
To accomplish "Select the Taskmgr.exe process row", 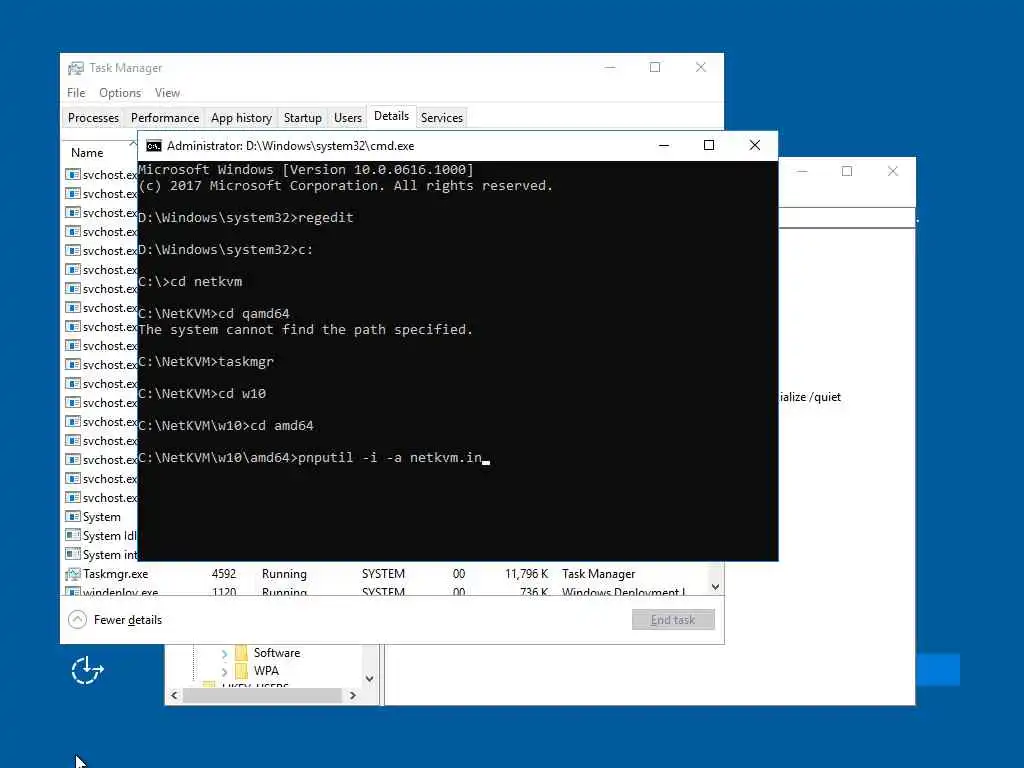I will [x=385, y=574].
